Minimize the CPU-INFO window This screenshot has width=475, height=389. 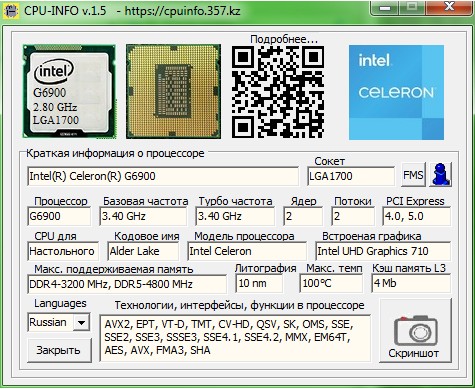click(x=385, y=7)
